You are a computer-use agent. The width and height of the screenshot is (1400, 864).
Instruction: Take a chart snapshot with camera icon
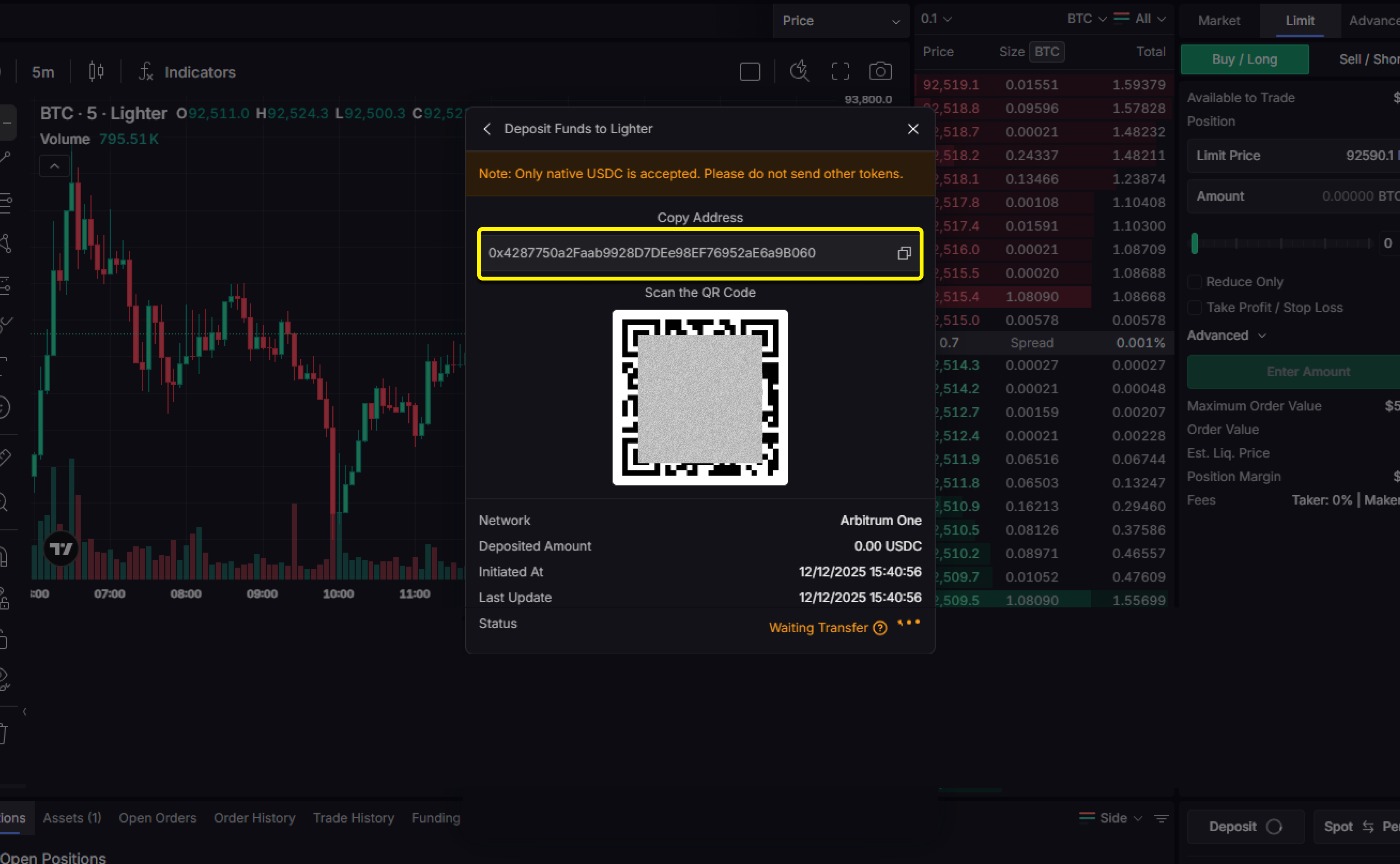(x=880, y=71)
